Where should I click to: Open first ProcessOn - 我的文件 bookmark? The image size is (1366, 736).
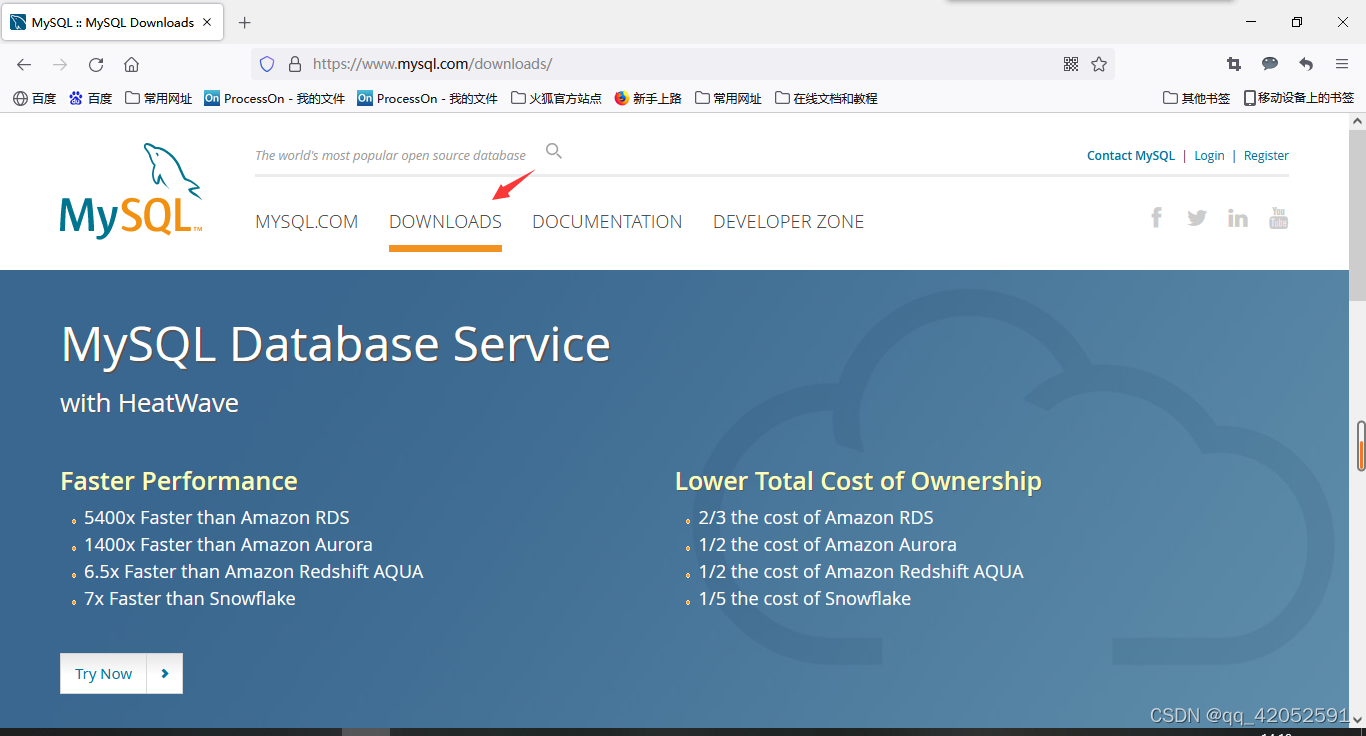(x=275, y=98)
